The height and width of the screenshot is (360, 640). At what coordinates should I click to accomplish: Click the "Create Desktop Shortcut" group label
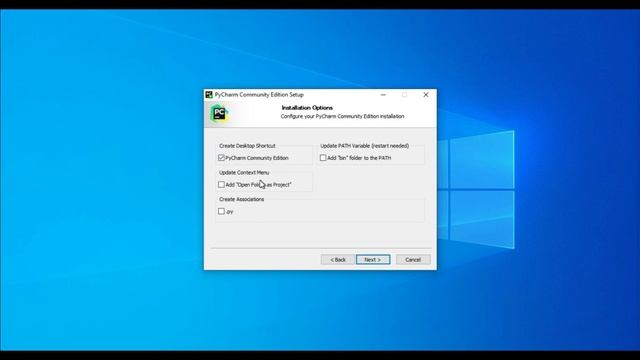(247, 146)
